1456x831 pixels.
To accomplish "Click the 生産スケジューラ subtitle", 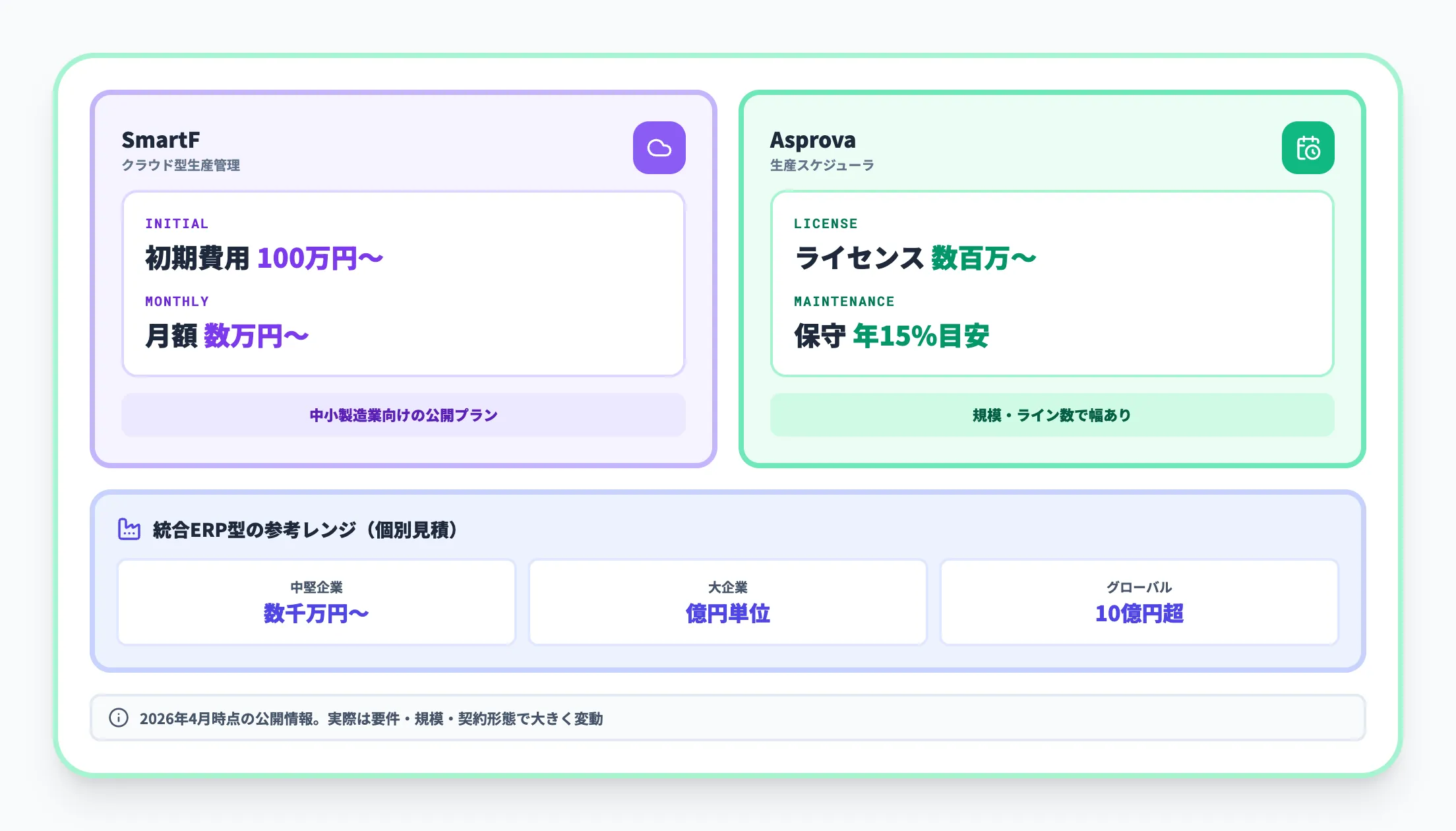I will [x=822, y=165].
